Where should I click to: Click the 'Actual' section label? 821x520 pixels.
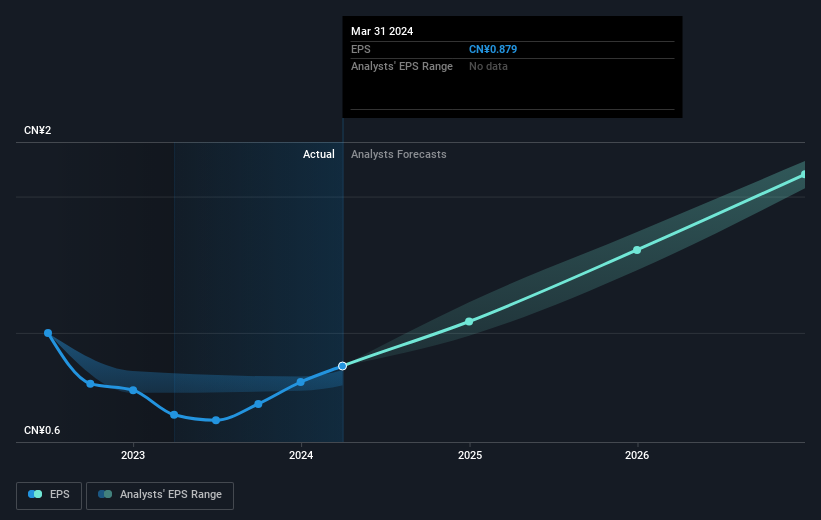coord(318,154)
